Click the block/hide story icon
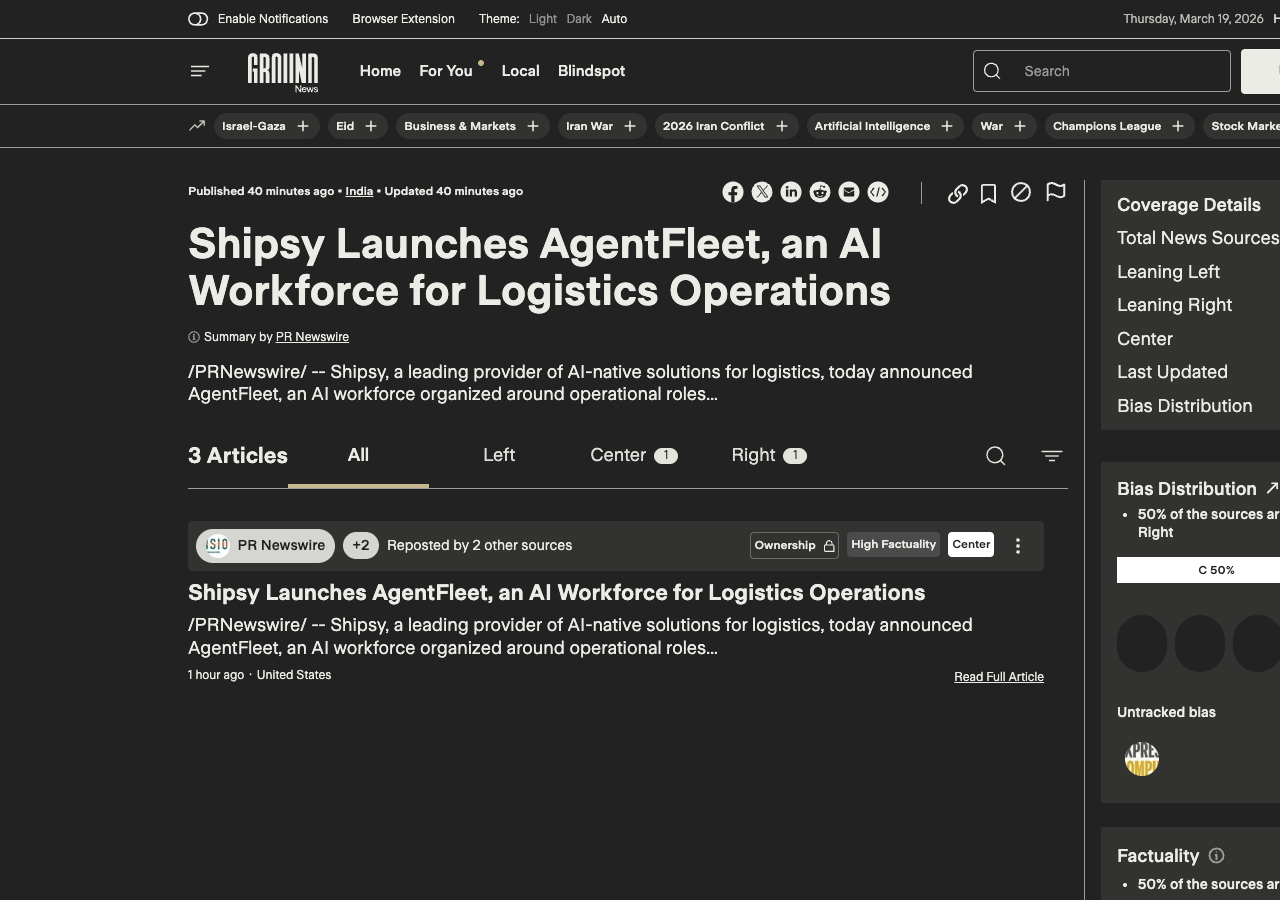Screen dimensions: 1280x900 click(x=1021, y=192)
